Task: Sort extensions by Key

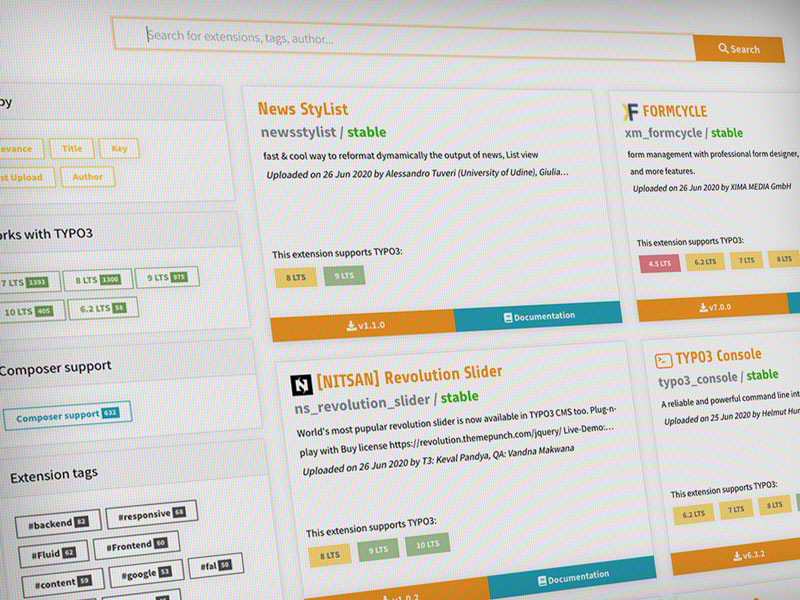Action: pyautogui.click(x=119, y=148)
